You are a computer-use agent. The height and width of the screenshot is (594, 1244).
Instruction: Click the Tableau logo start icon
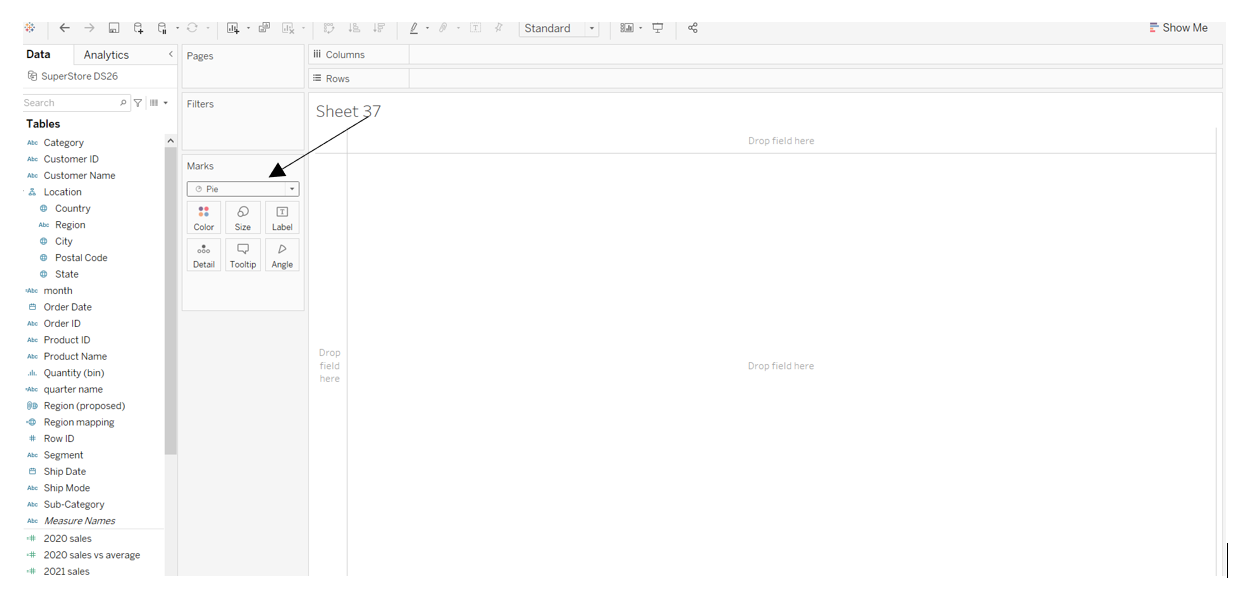pos(30,28)
